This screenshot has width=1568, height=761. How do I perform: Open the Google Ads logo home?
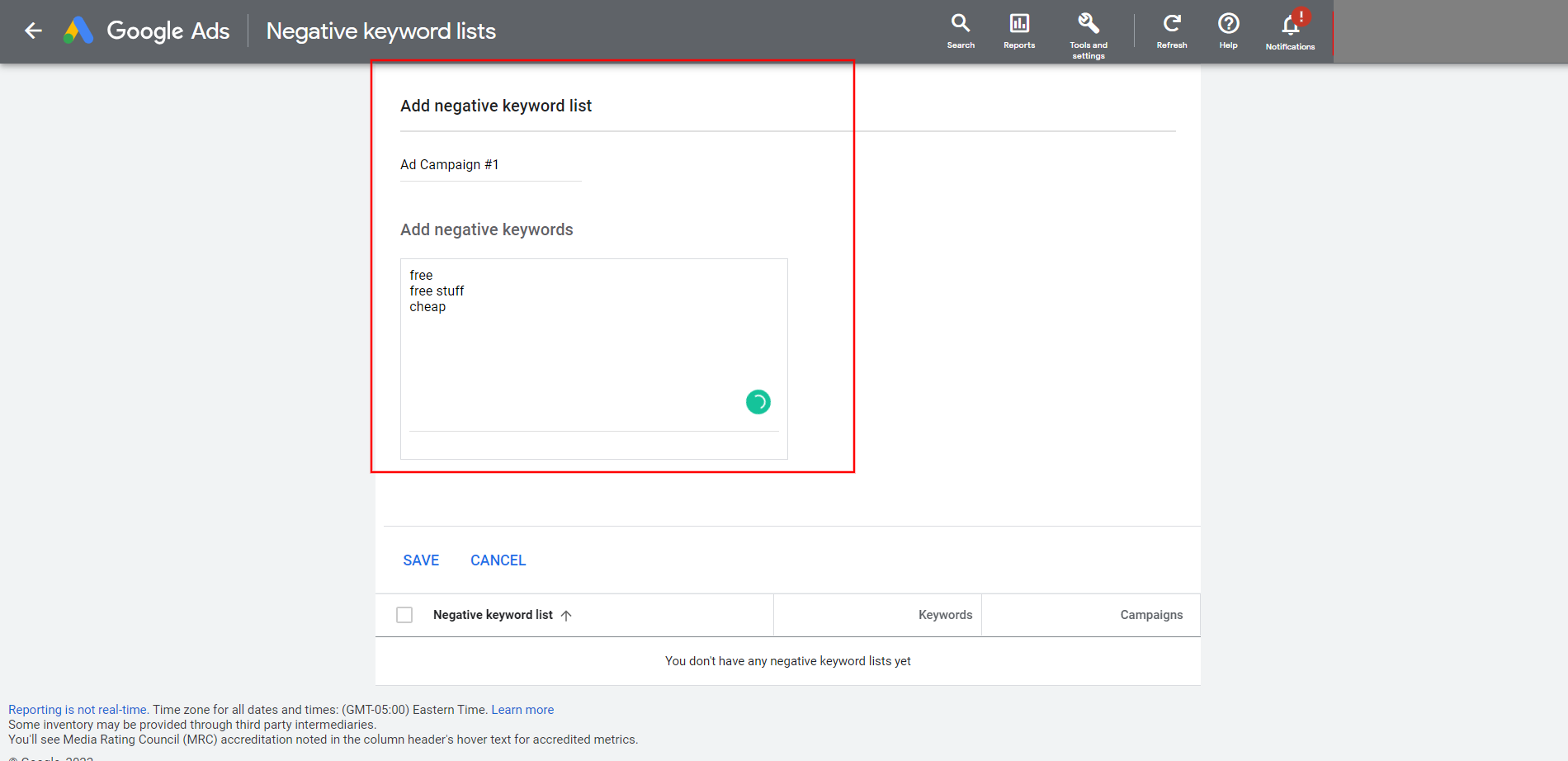(x=146, y=31)
